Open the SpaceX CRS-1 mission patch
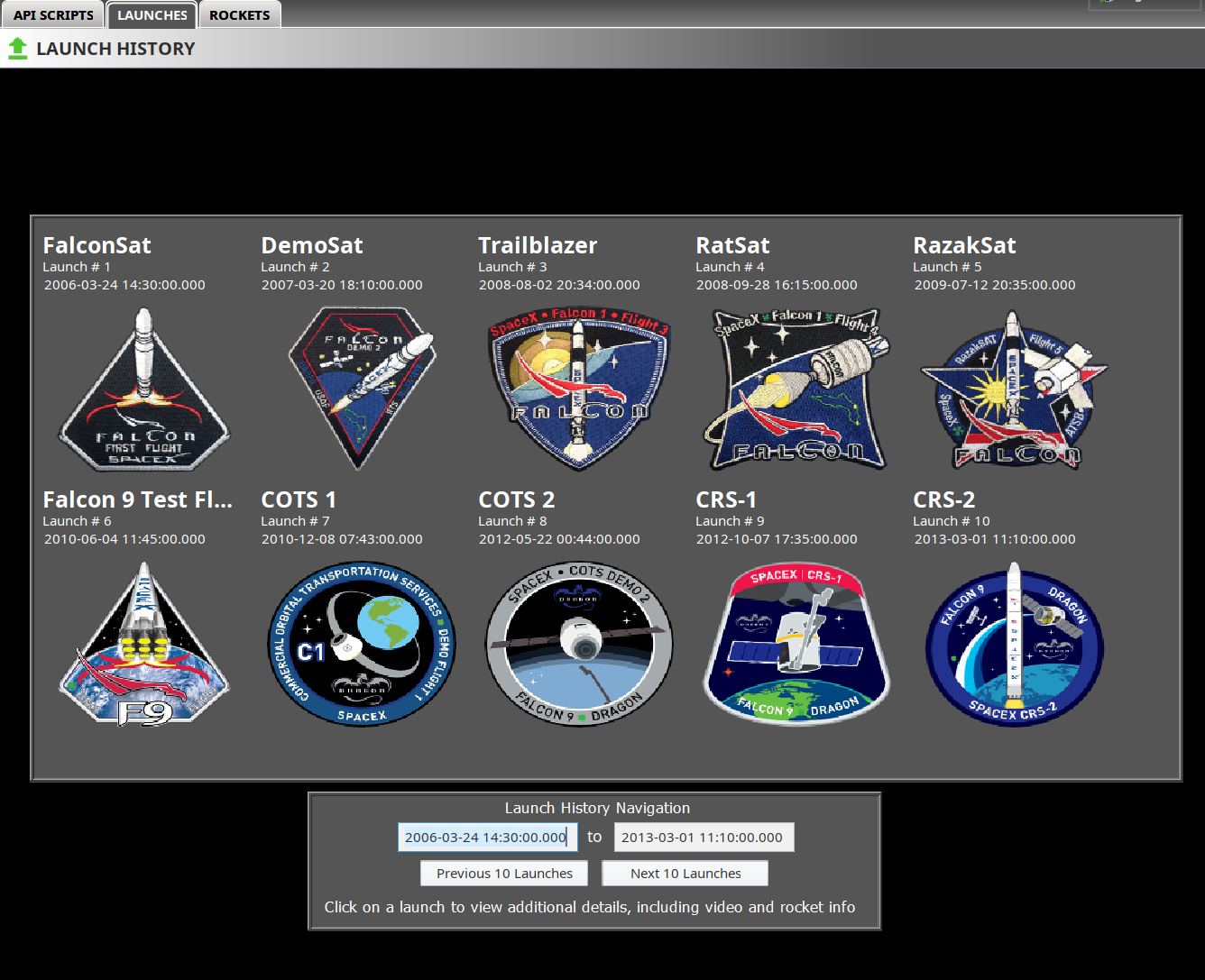Viewport: 1205px width, 980px height. pyautogui.click(x=796, y=644)
